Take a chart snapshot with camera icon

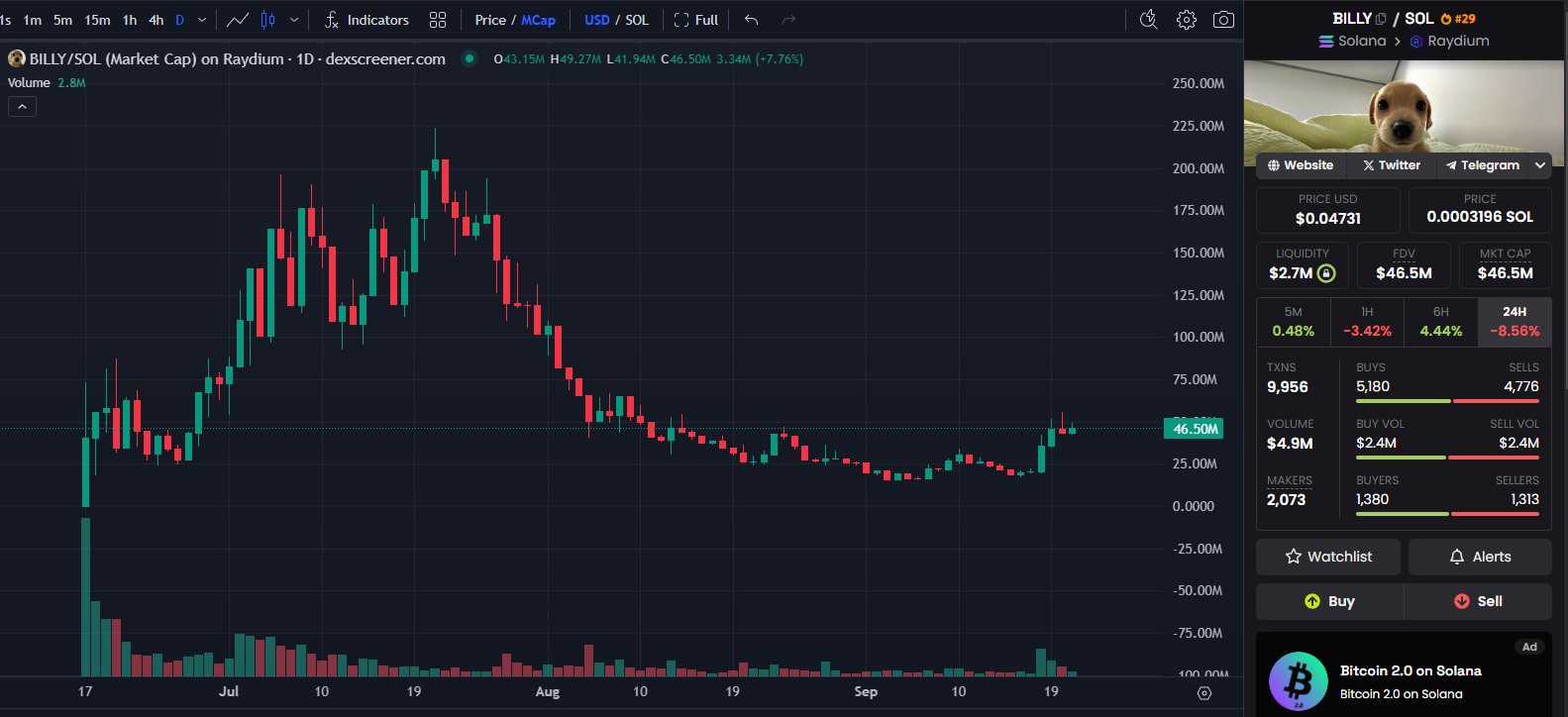pyautogui.click(x=1224, y=20)
